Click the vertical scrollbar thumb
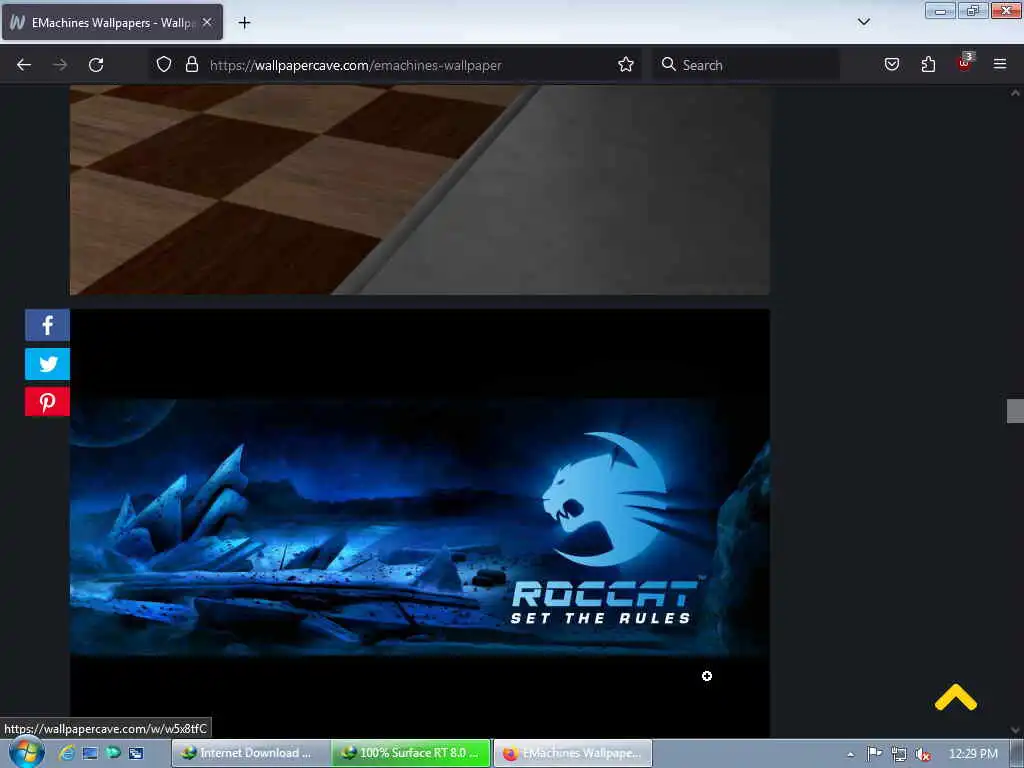 click(x=1015, y=411)
